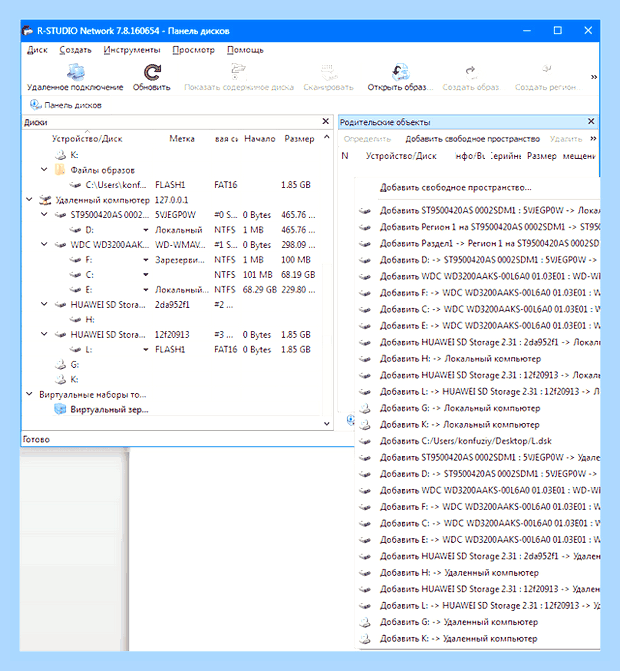Viewport: 620px width, 671px height.
Task: Click the 68.19 GB size value for C:
Action: tap(298, 275)
